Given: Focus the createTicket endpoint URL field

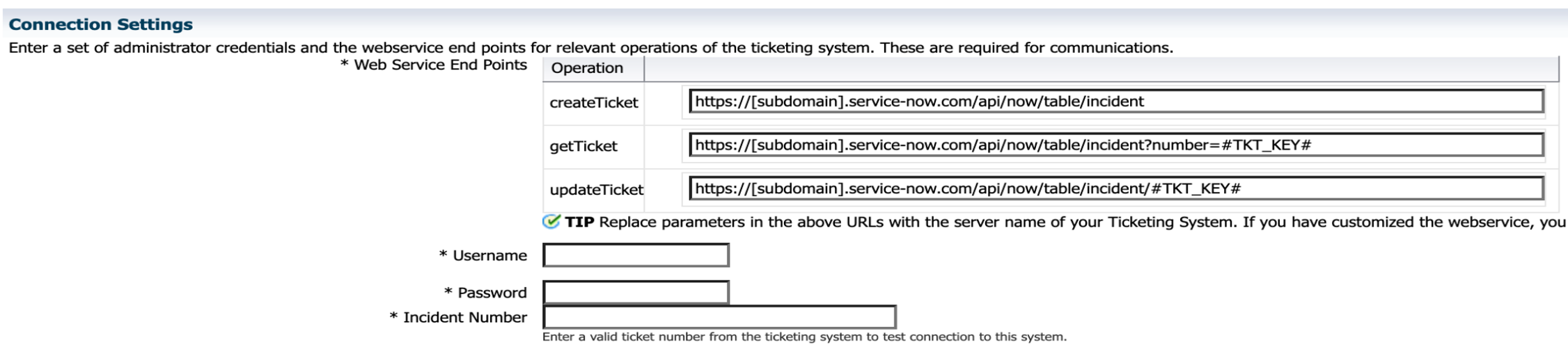Looking at the screenshot, I should pyautogui.click(x=1115, y=102).
